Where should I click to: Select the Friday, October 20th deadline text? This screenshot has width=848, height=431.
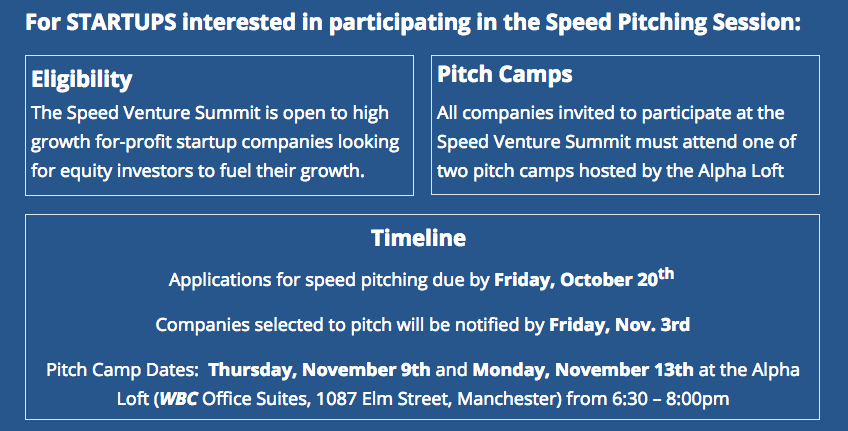coord(584,279)
